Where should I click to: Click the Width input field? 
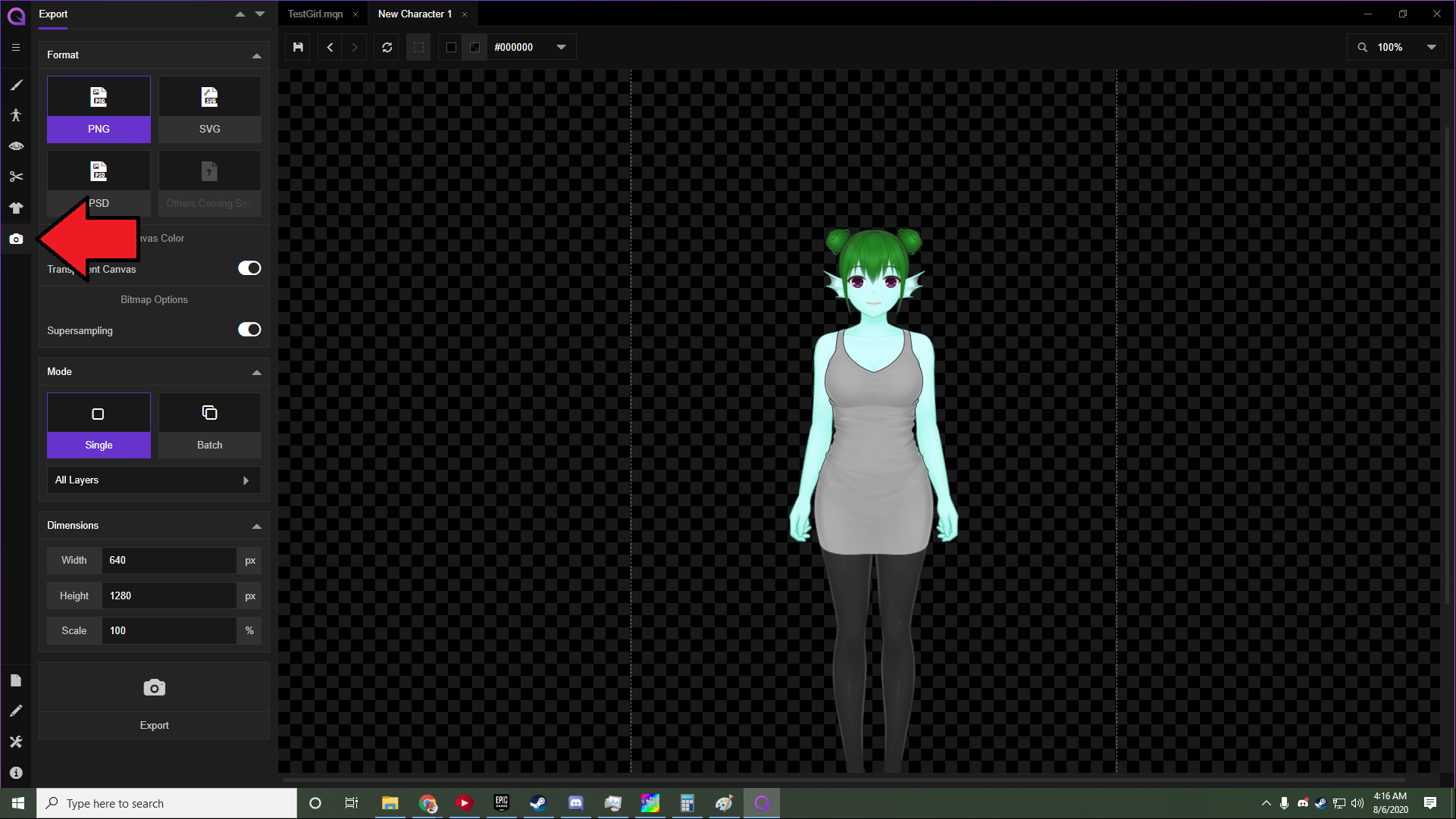pyautogui.click(x=168, y=561)
